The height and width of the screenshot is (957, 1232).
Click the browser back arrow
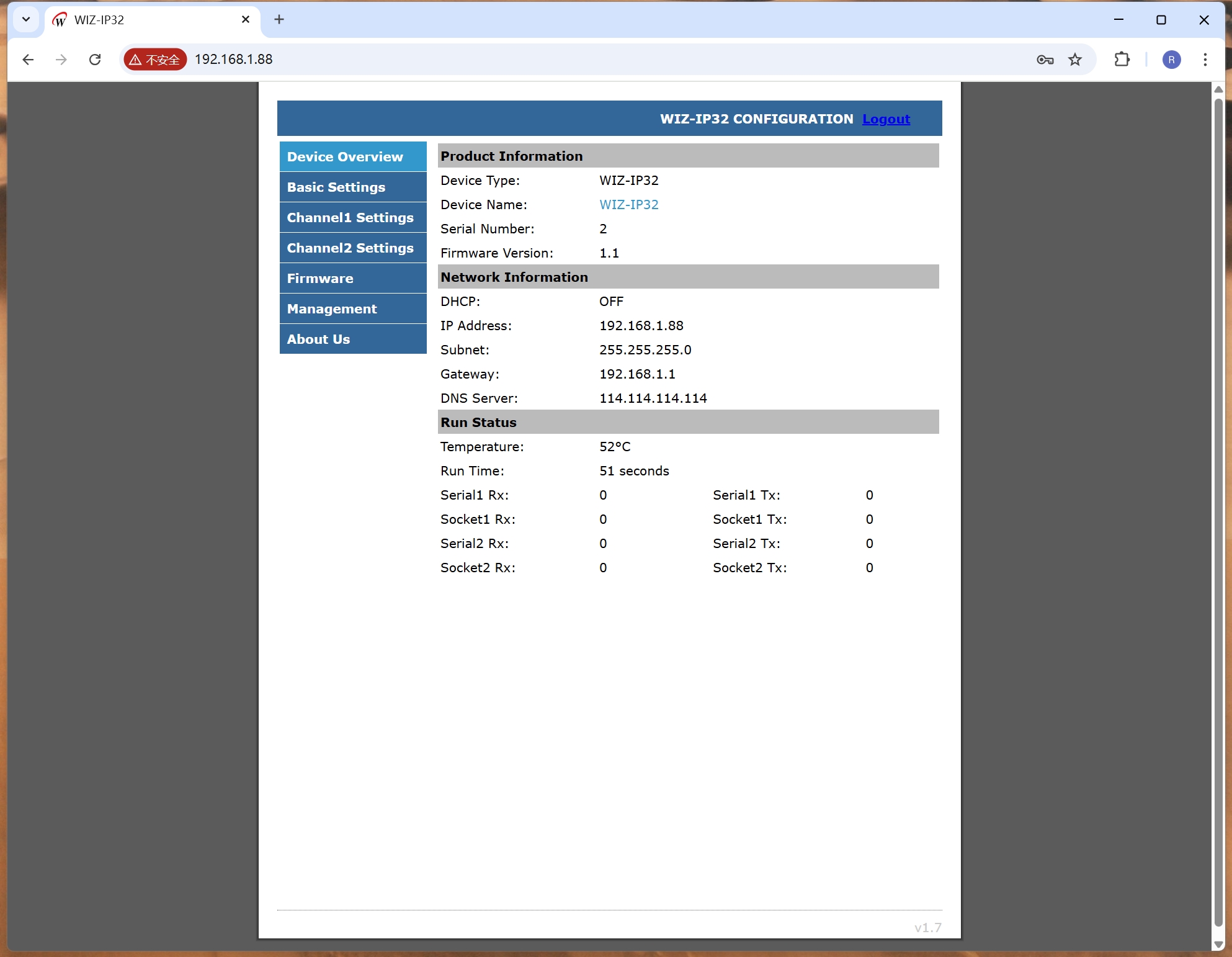pyautogui.click(x=28, y=60)
